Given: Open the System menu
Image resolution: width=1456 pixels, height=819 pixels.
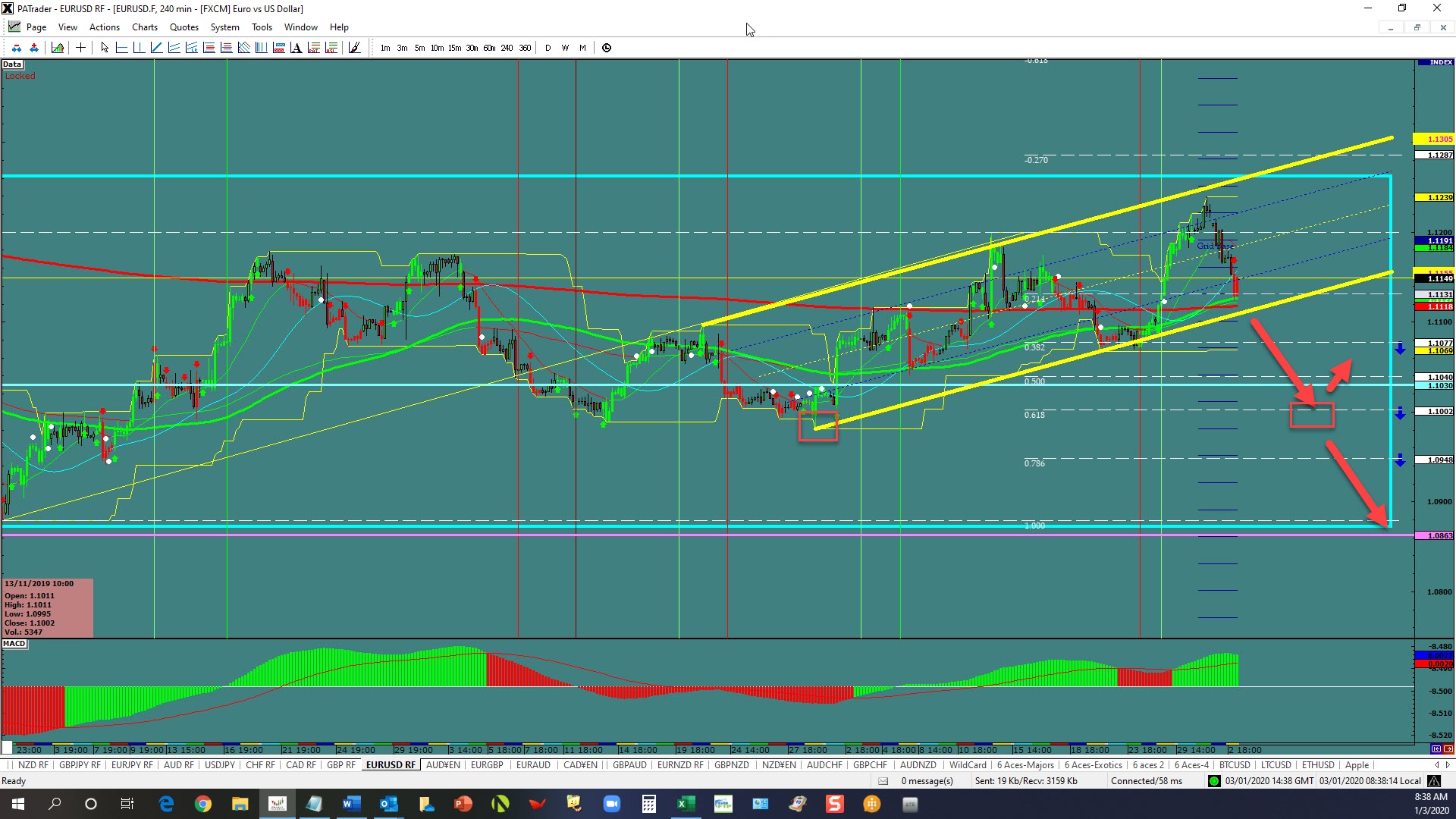Looking at the screenshot, I should (224, 27).
